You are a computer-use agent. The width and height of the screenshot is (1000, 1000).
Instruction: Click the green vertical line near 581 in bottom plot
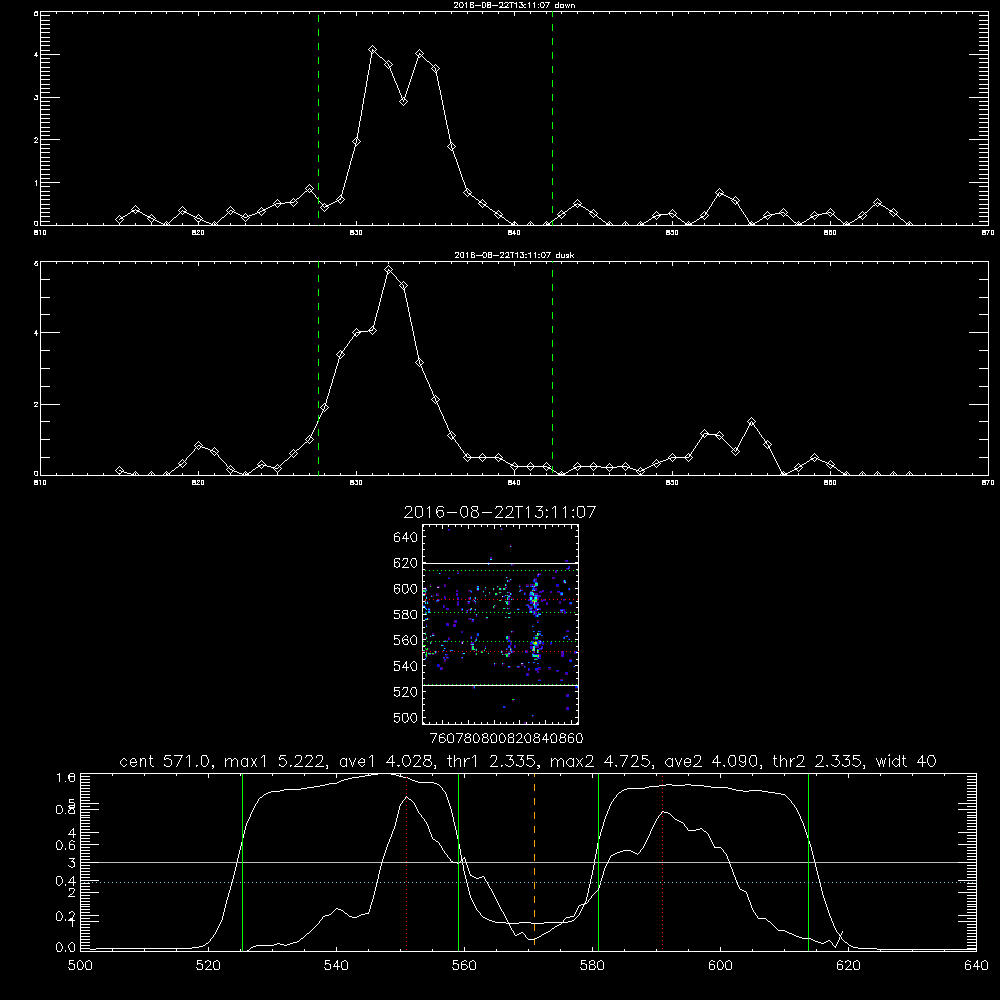[x=598, y=861]
